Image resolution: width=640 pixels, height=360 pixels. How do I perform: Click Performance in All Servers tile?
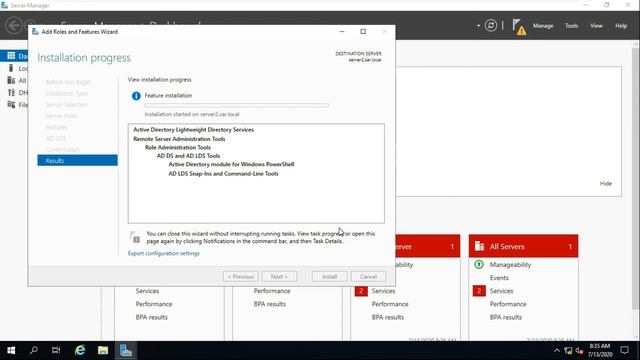click(508, 304)
